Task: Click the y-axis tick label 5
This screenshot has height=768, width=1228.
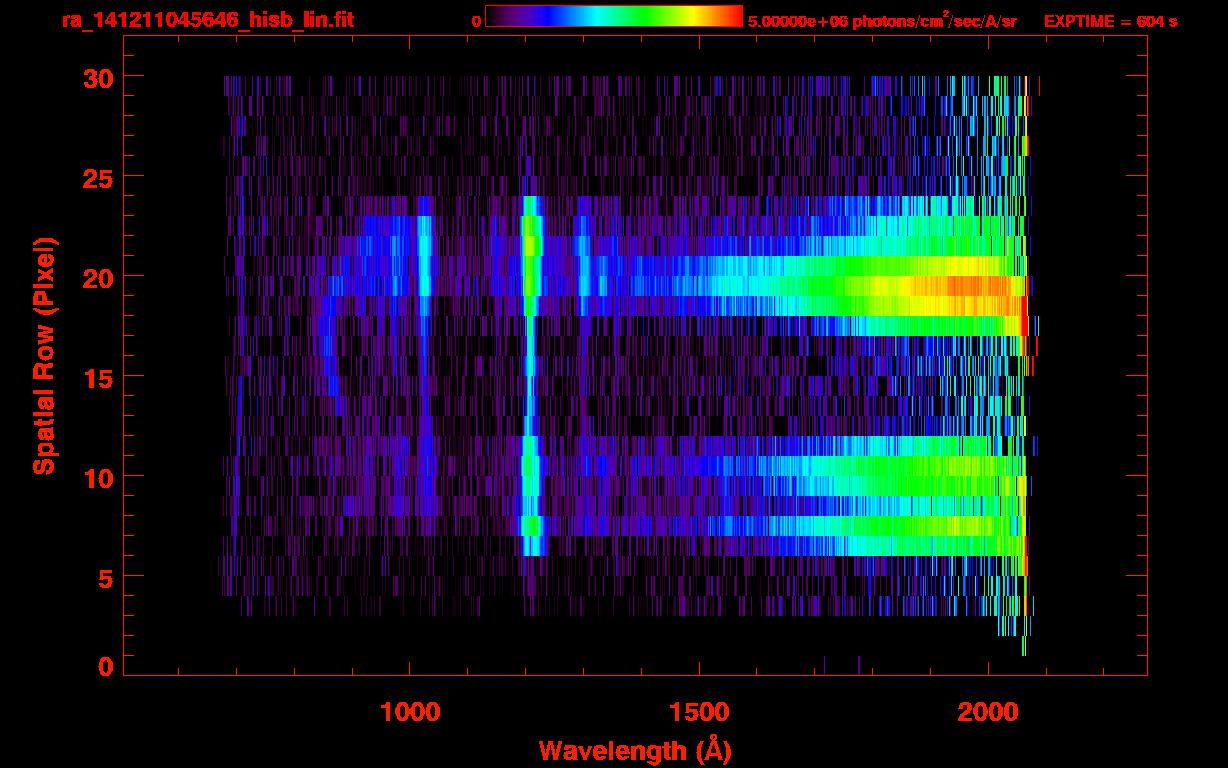Action: [105, 577]
